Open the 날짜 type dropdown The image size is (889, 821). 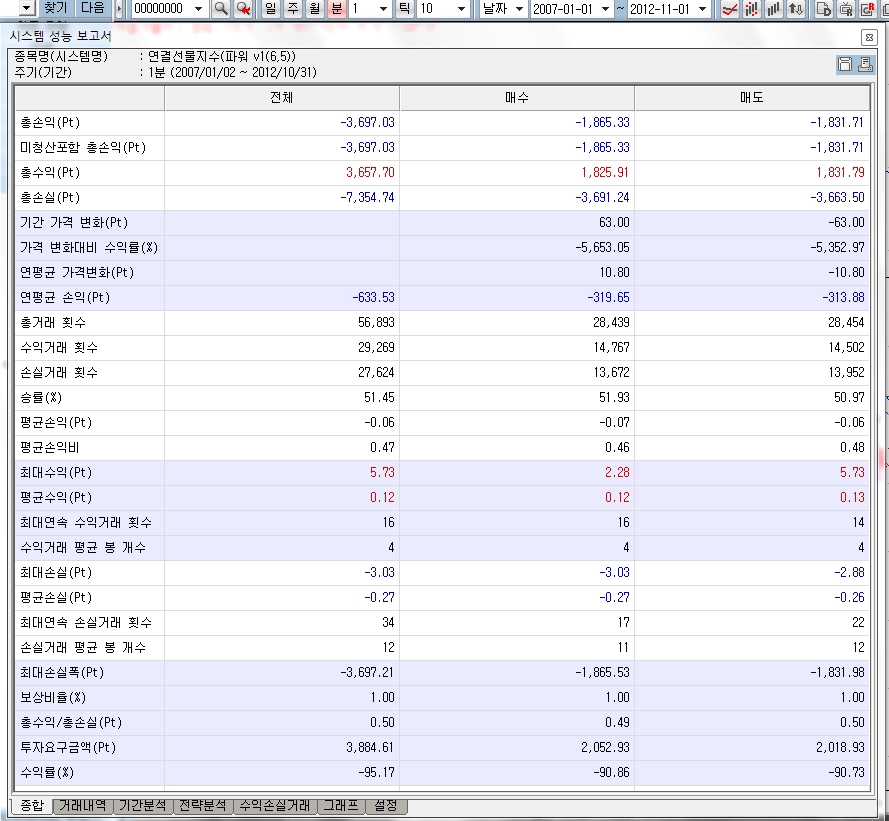coord(519,9)
